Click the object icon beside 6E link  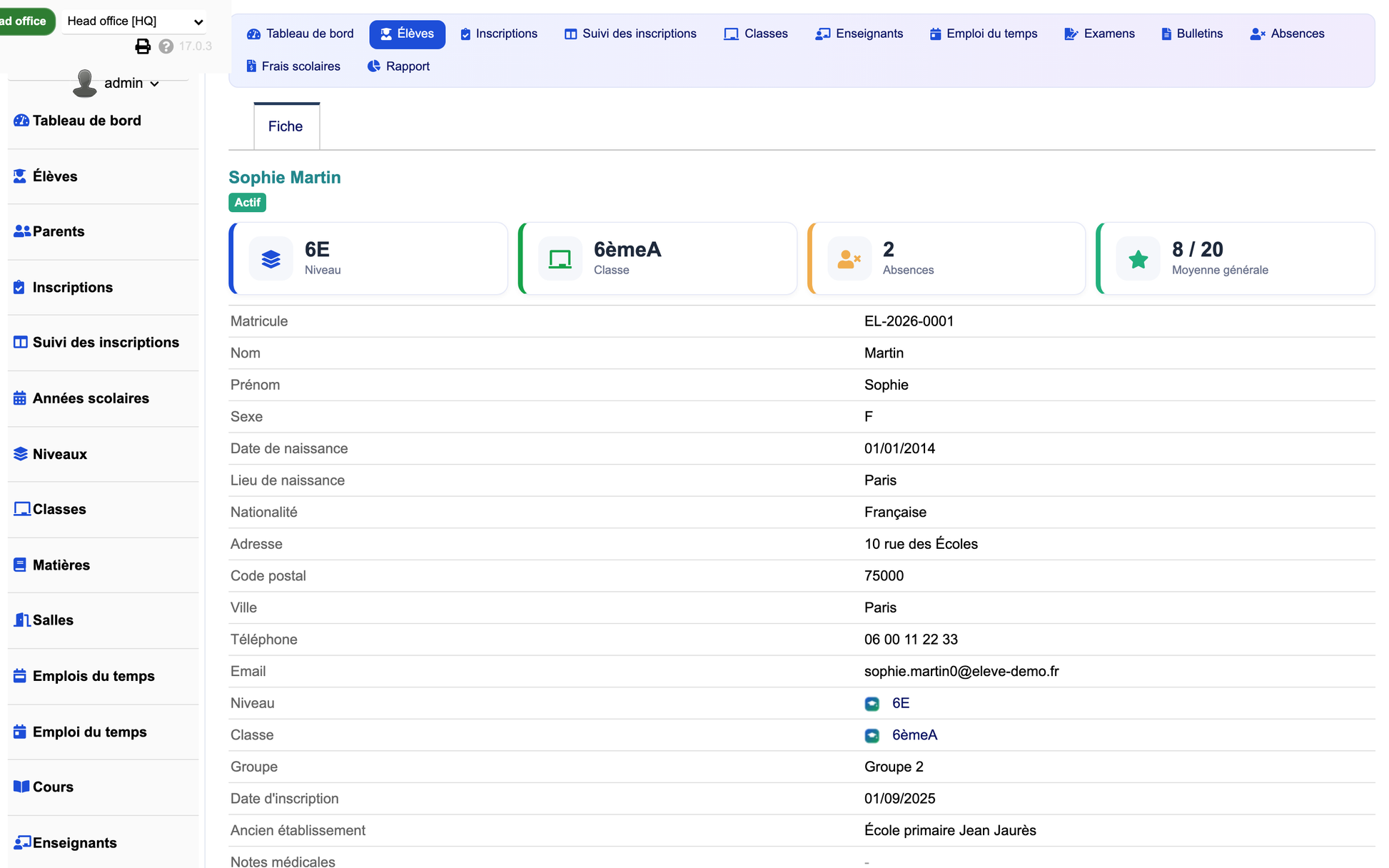pyautogui.click(x=872, y=704)
